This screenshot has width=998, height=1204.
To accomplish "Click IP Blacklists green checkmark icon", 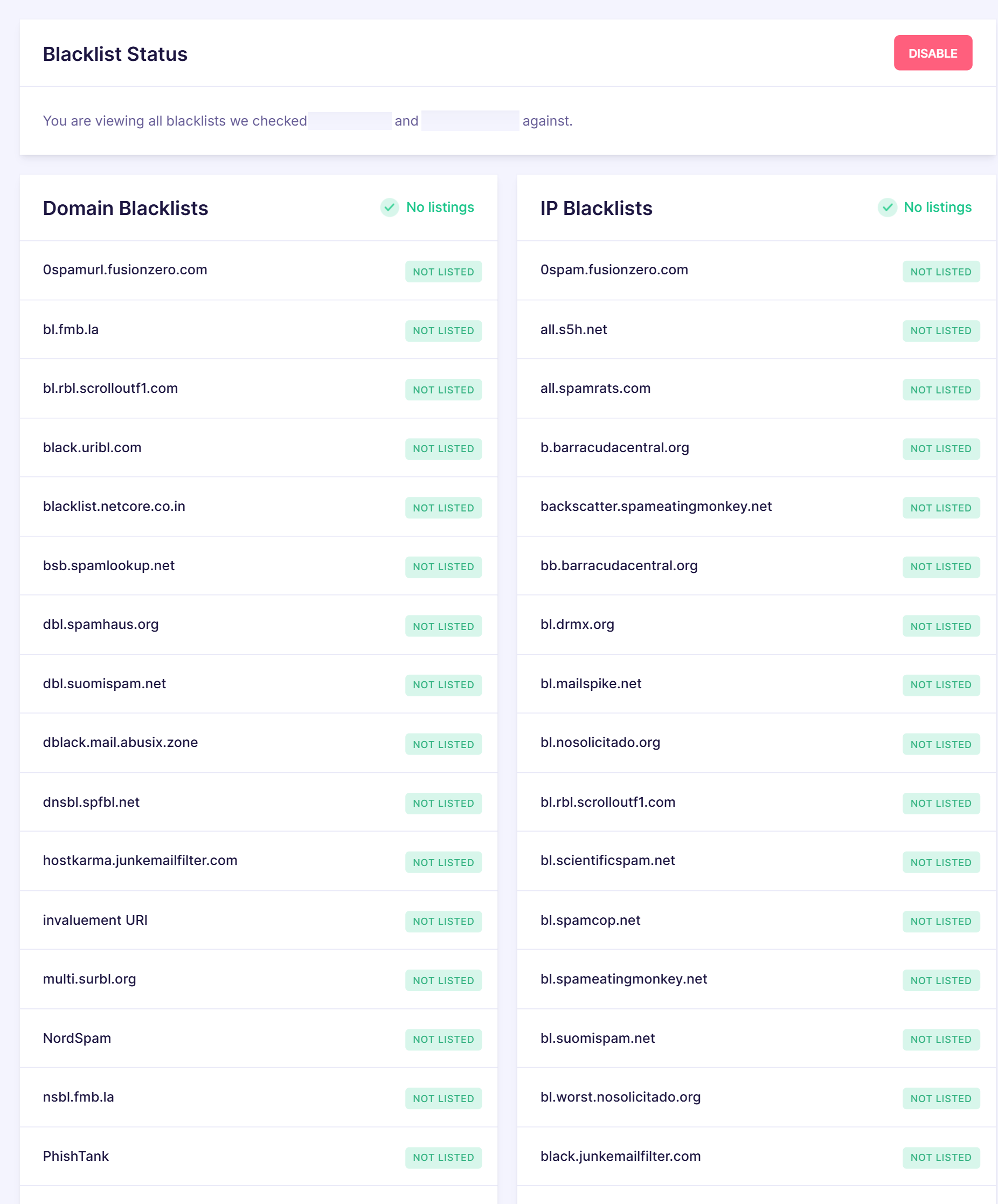I will click(x=887, y=207).
